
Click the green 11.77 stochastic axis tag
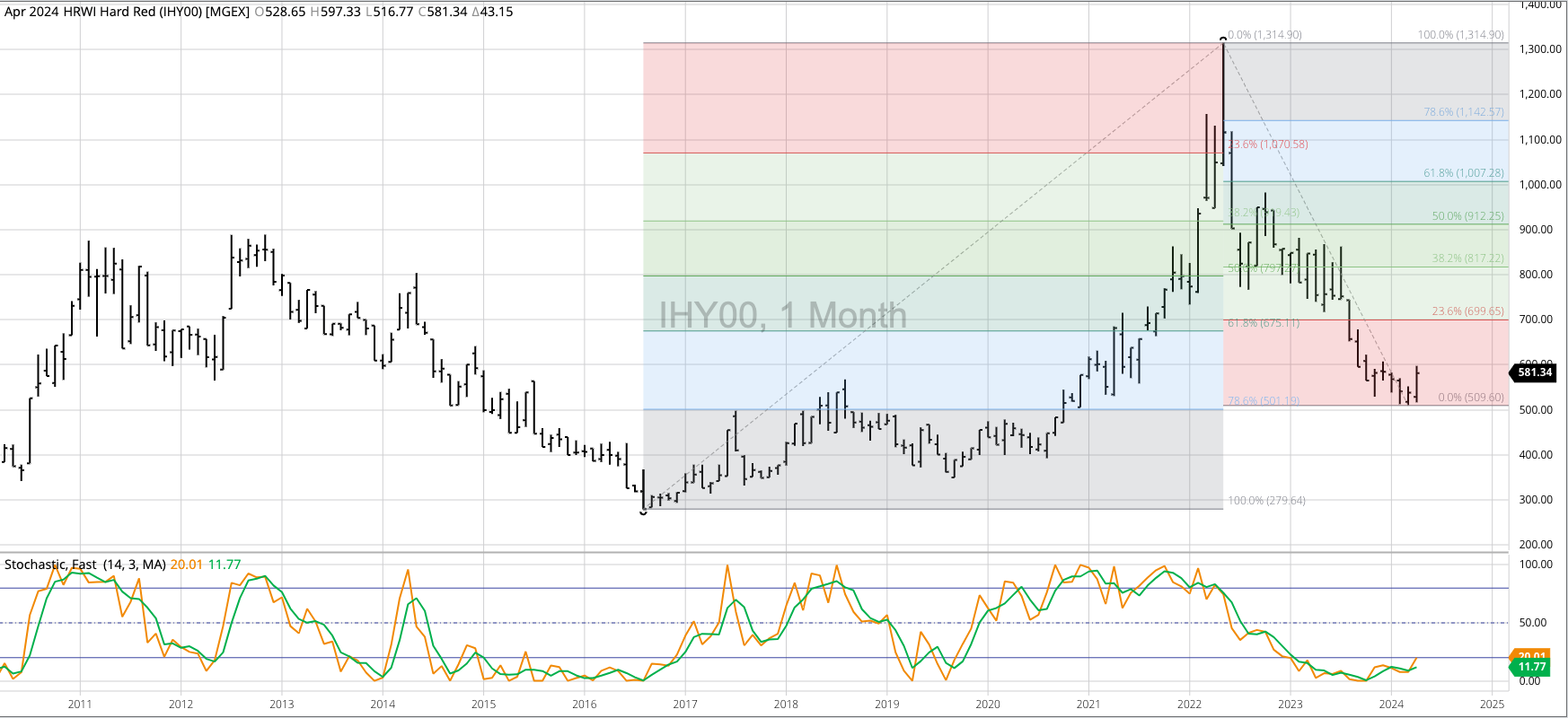[1530, 668]
